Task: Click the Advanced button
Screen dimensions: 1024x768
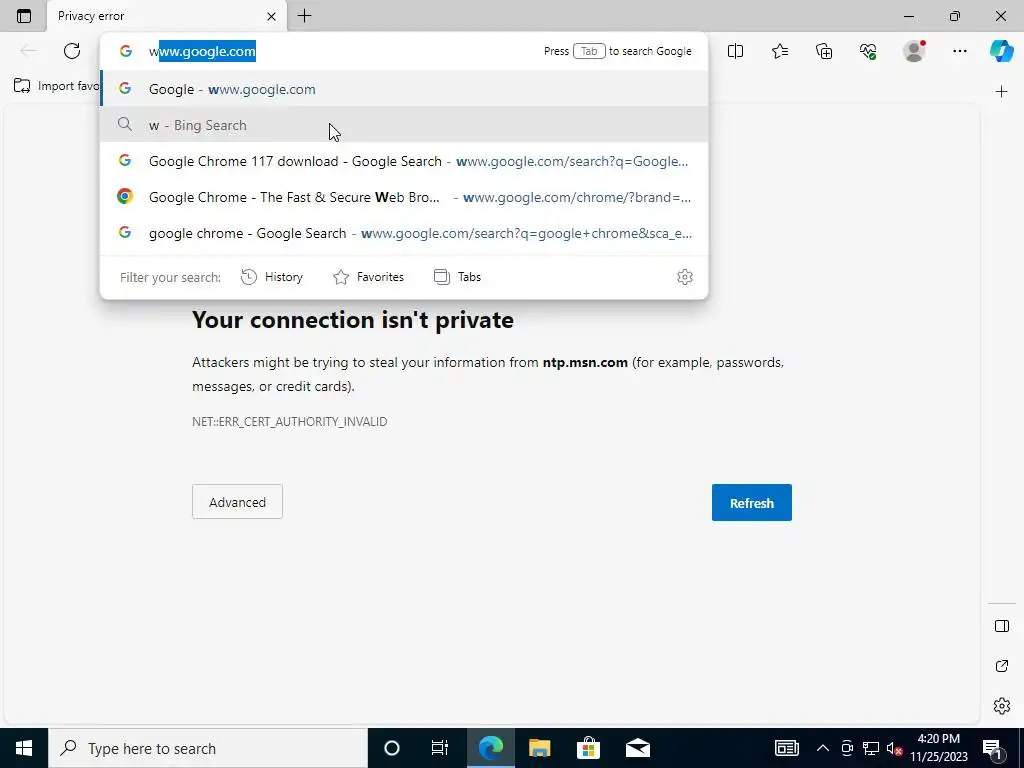Action: [x=237, y=502]
